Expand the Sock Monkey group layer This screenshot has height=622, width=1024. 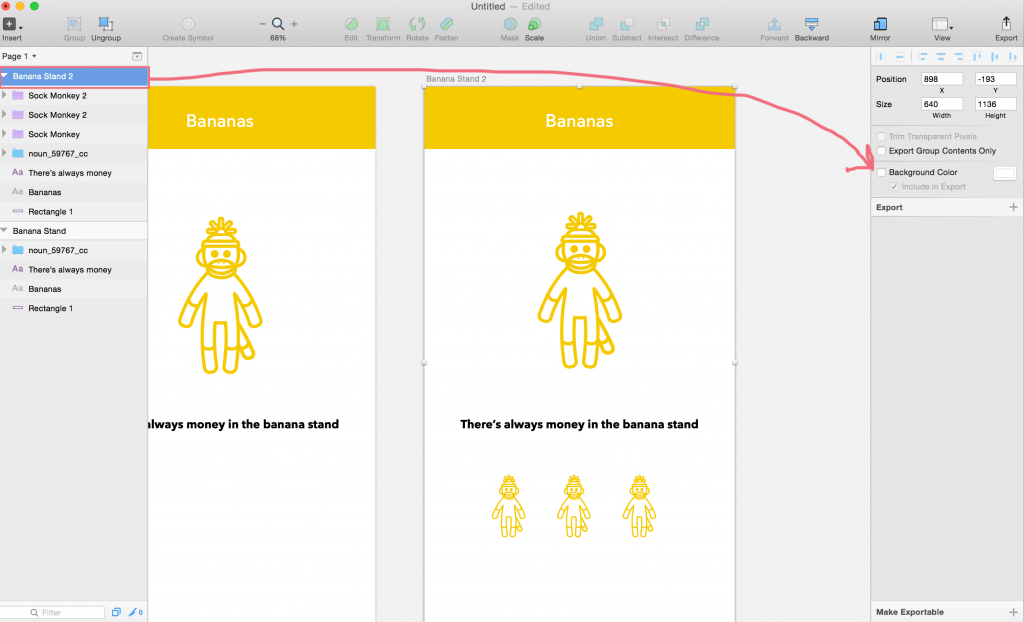click(x=5, y=134)
